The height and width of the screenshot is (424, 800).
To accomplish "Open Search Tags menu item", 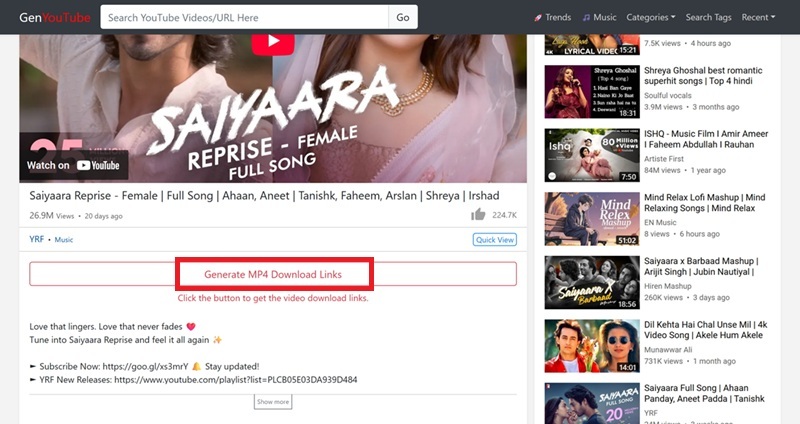I will tap(707, 17).
